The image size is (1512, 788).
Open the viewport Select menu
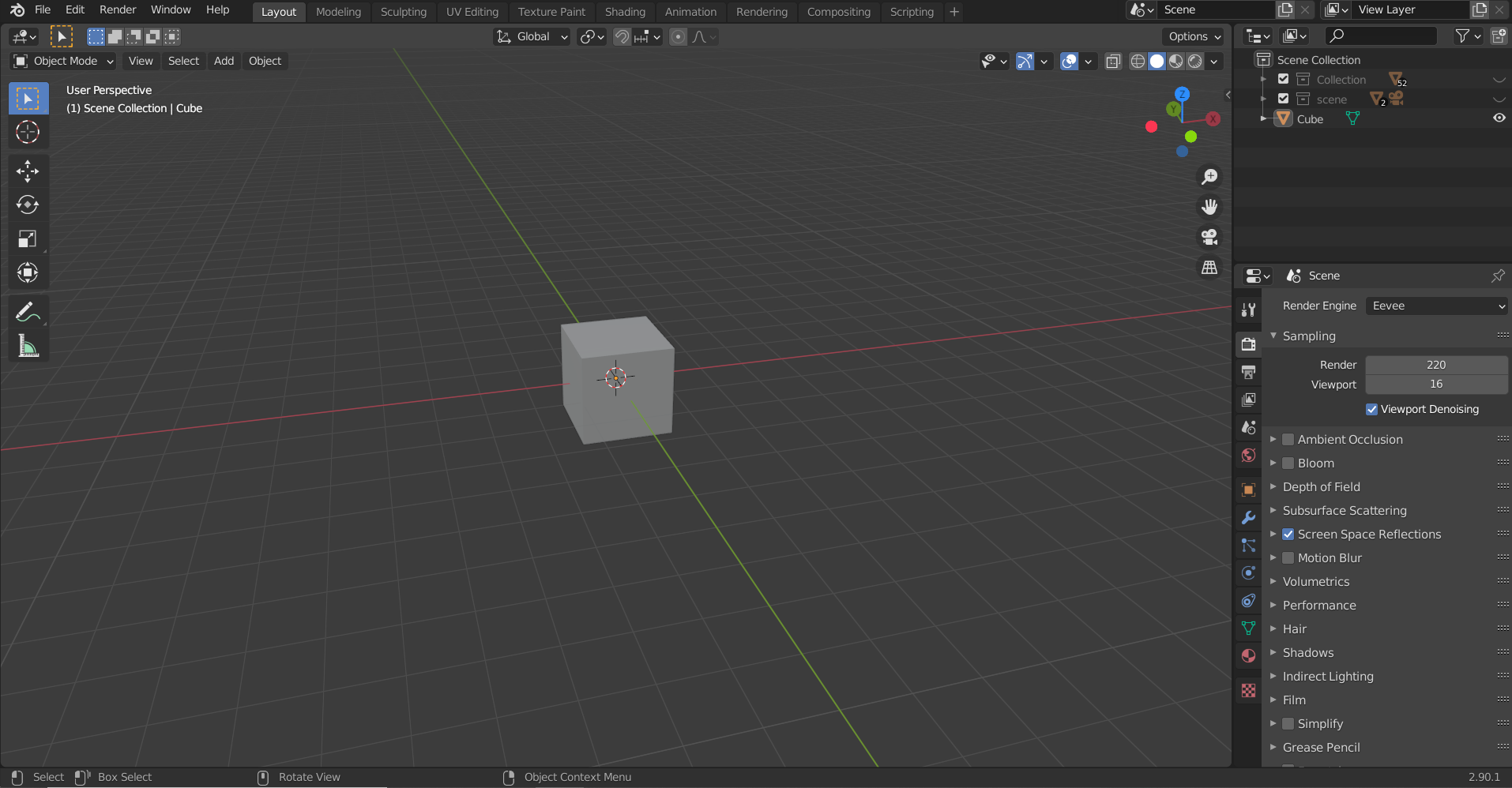coord(183,61)
